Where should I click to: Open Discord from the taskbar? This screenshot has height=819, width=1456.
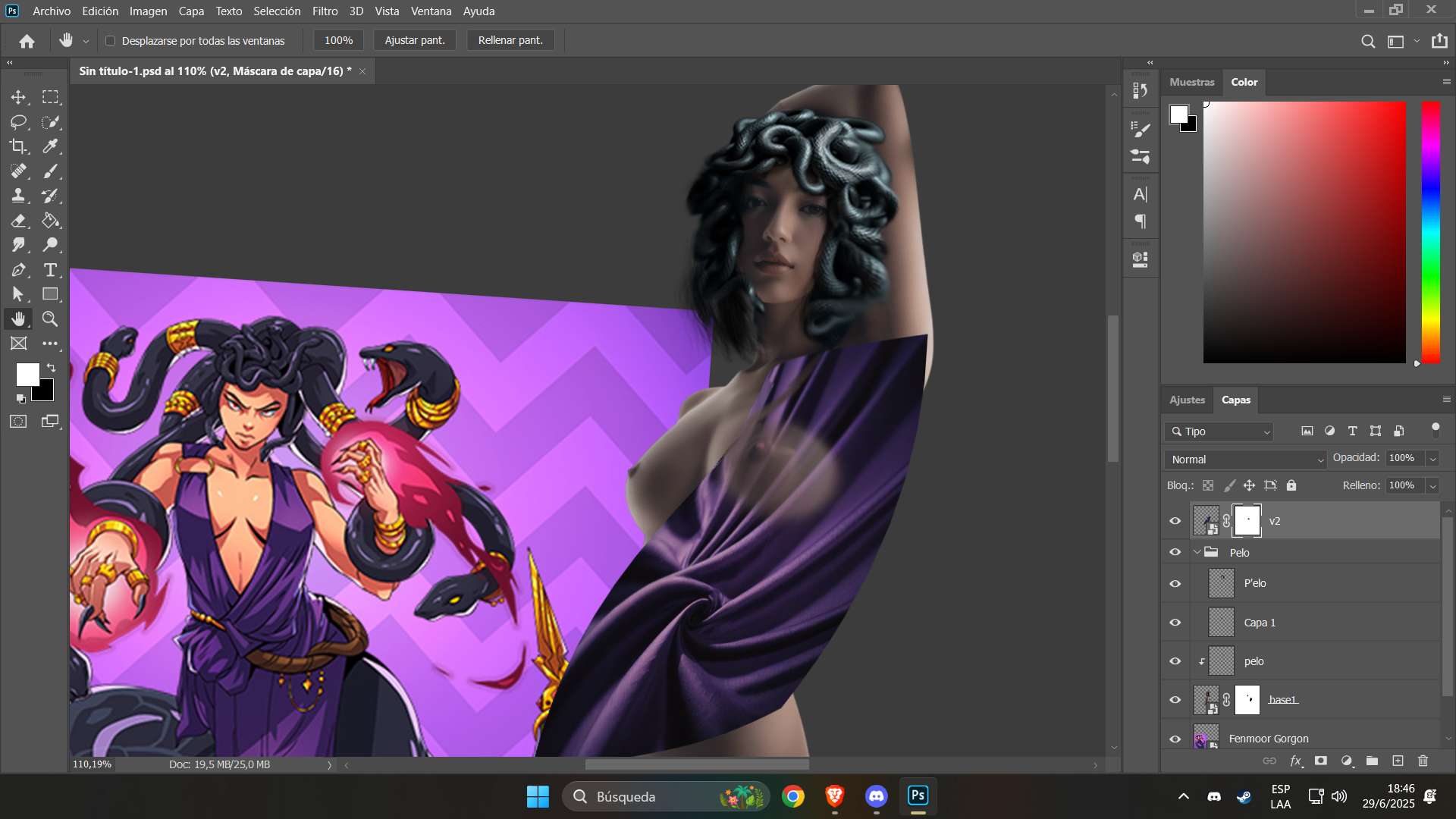(x=877, y=796)
